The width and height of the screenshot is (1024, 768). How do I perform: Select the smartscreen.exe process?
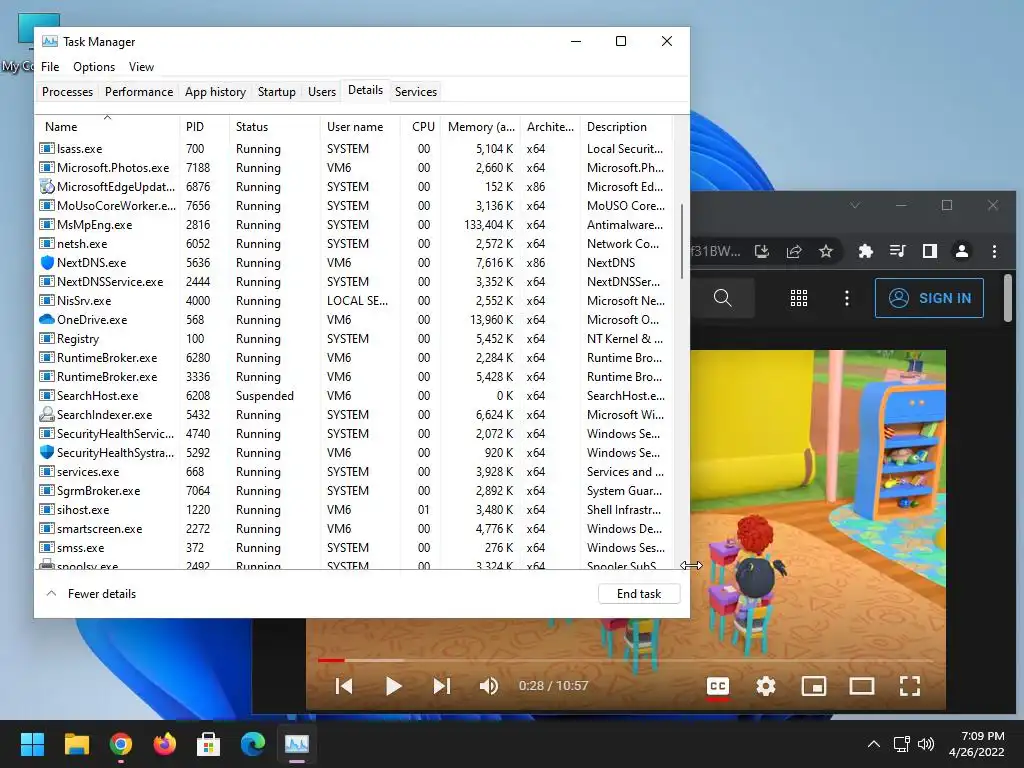tap(356, 529)
